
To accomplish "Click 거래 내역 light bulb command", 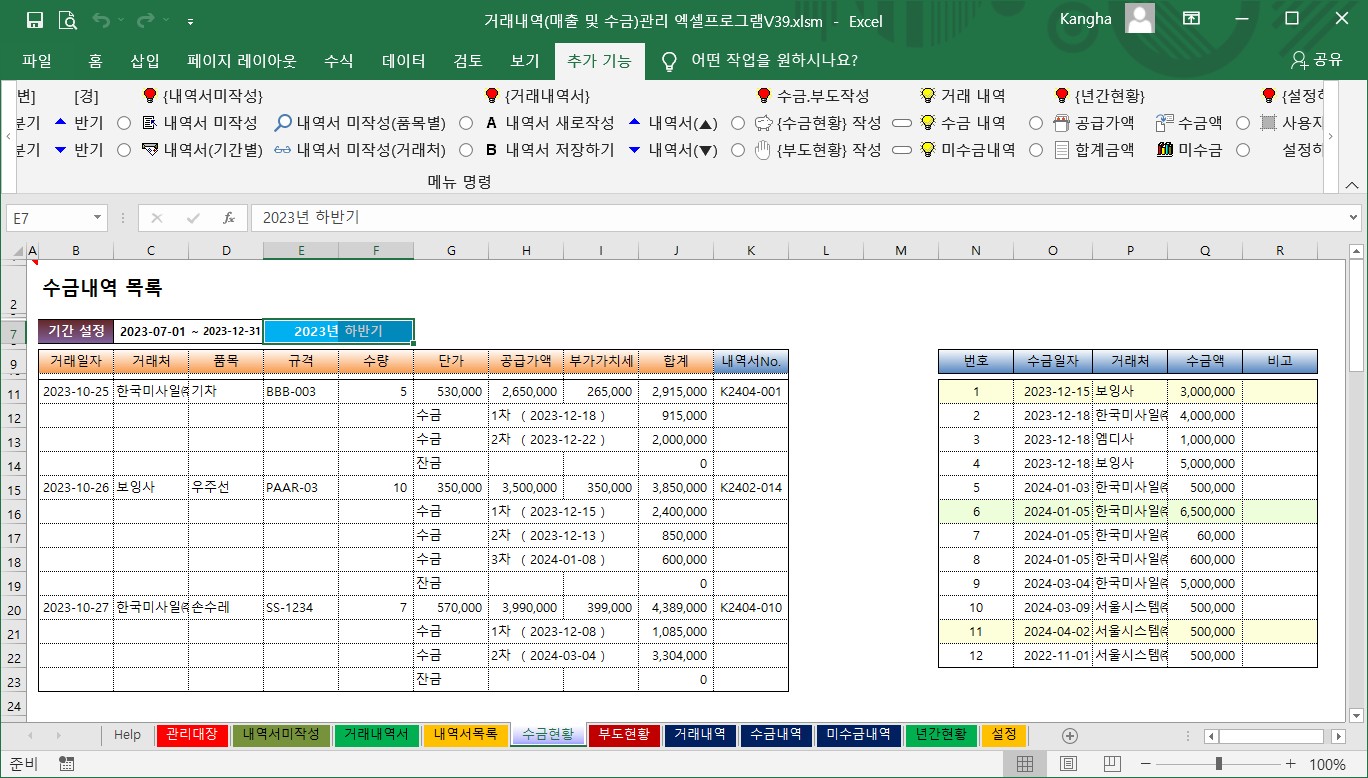I will (x=962, y=96).
